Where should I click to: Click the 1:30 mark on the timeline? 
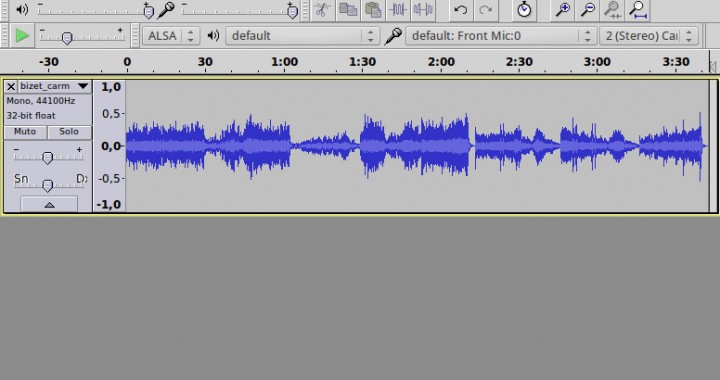[x=363, y=61]
